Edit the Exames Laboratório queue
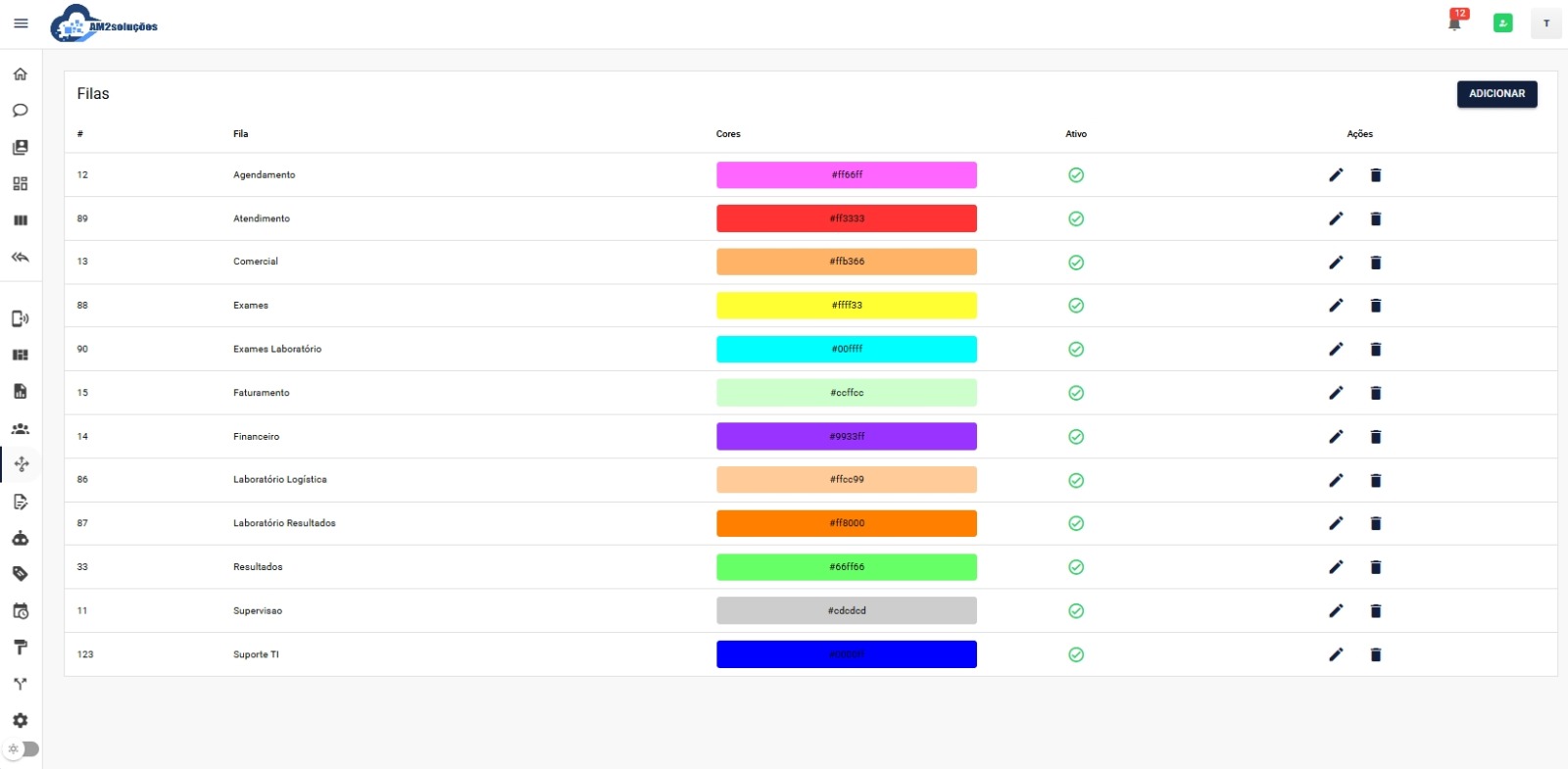 click(1336, 350)
